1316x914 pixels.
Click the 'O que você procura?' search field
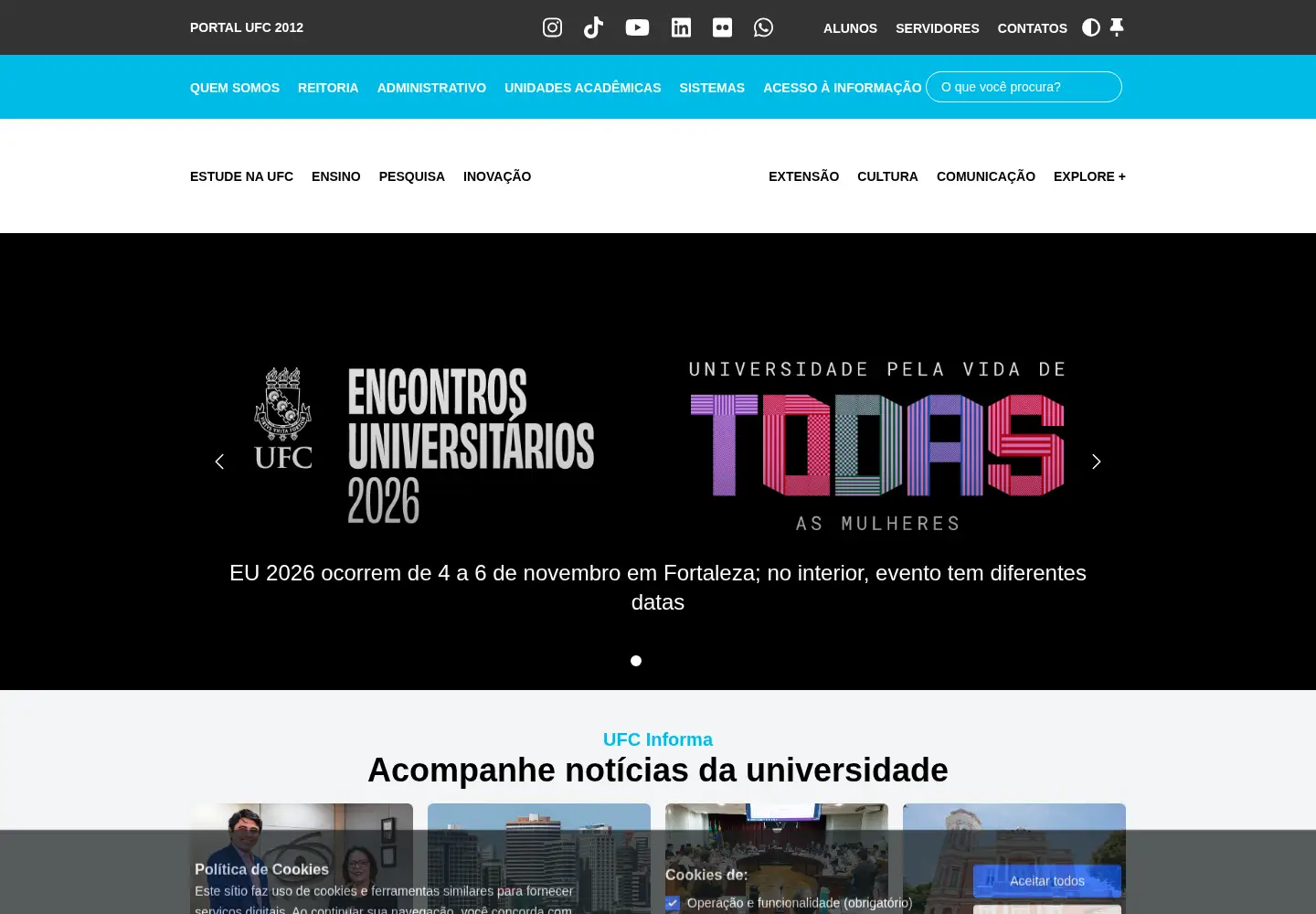pyautogui.click(x=1024, y=87)
